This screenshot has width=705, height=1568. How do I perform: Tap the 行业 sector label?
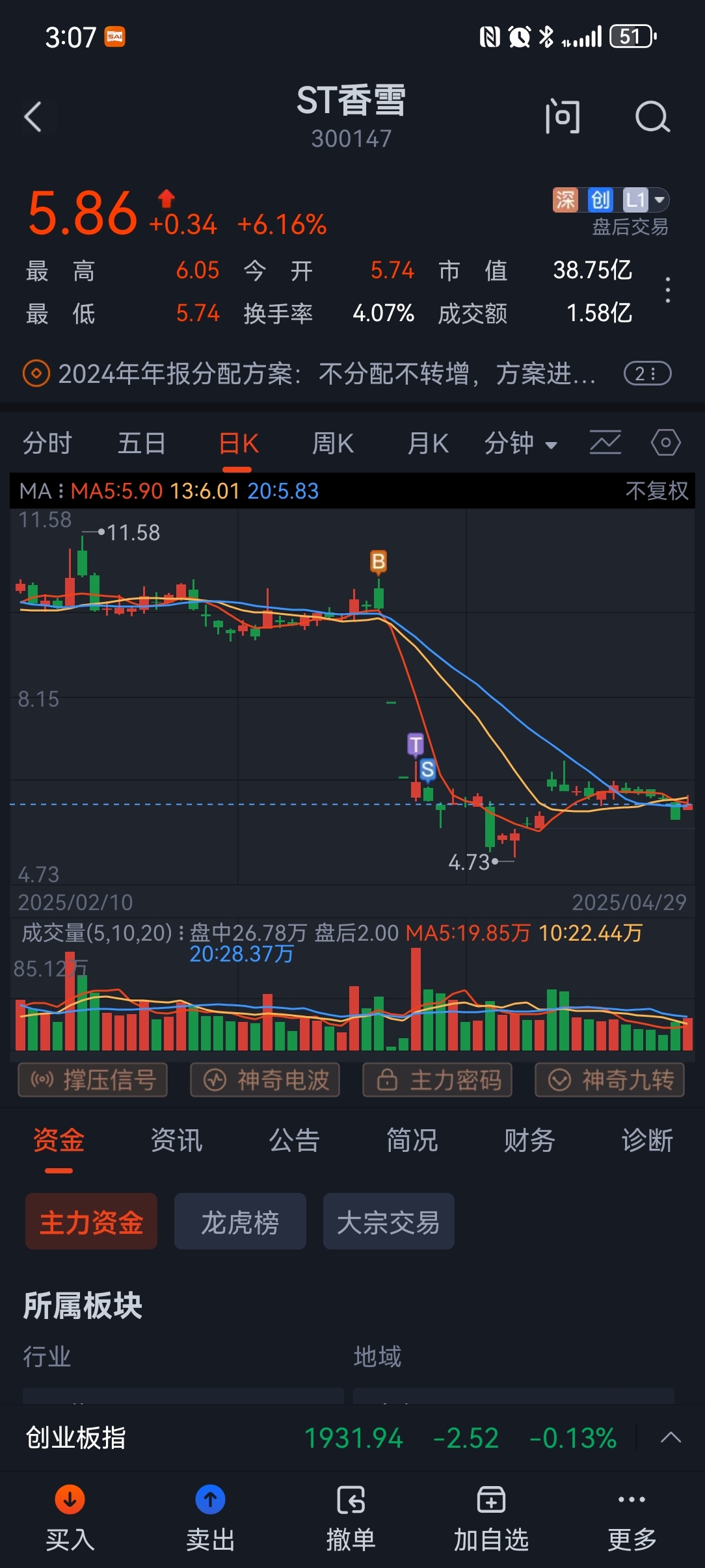tap(47, 1357)
